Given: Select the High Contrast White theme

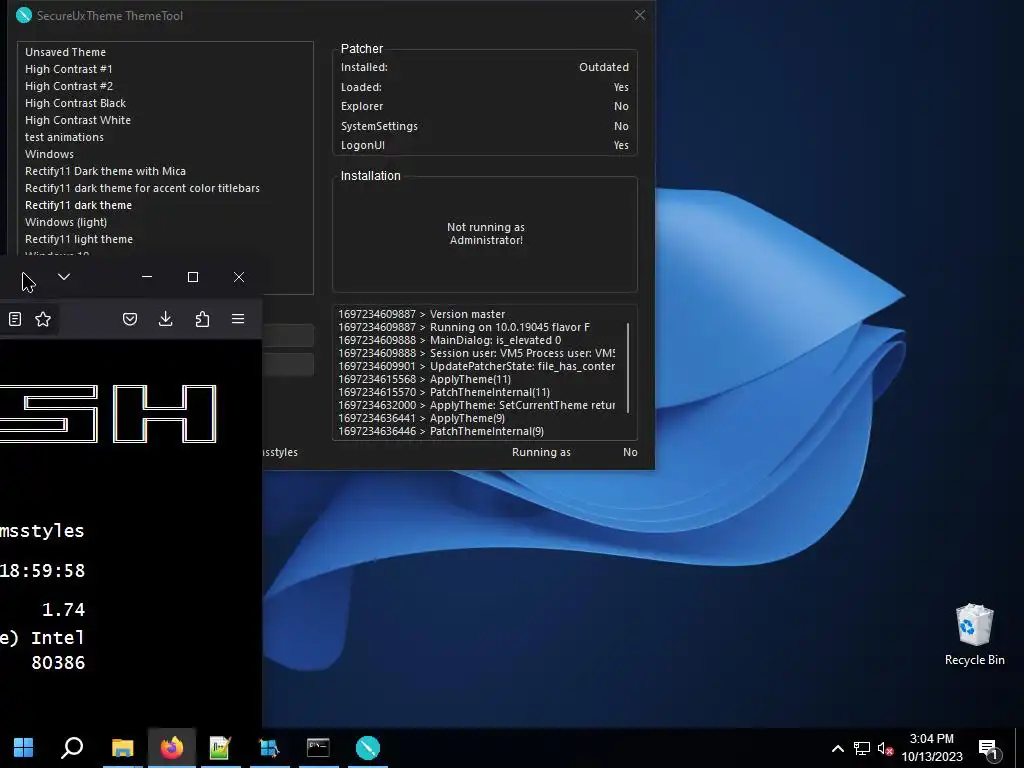Looking at the screenshot, I should (78, 120).
